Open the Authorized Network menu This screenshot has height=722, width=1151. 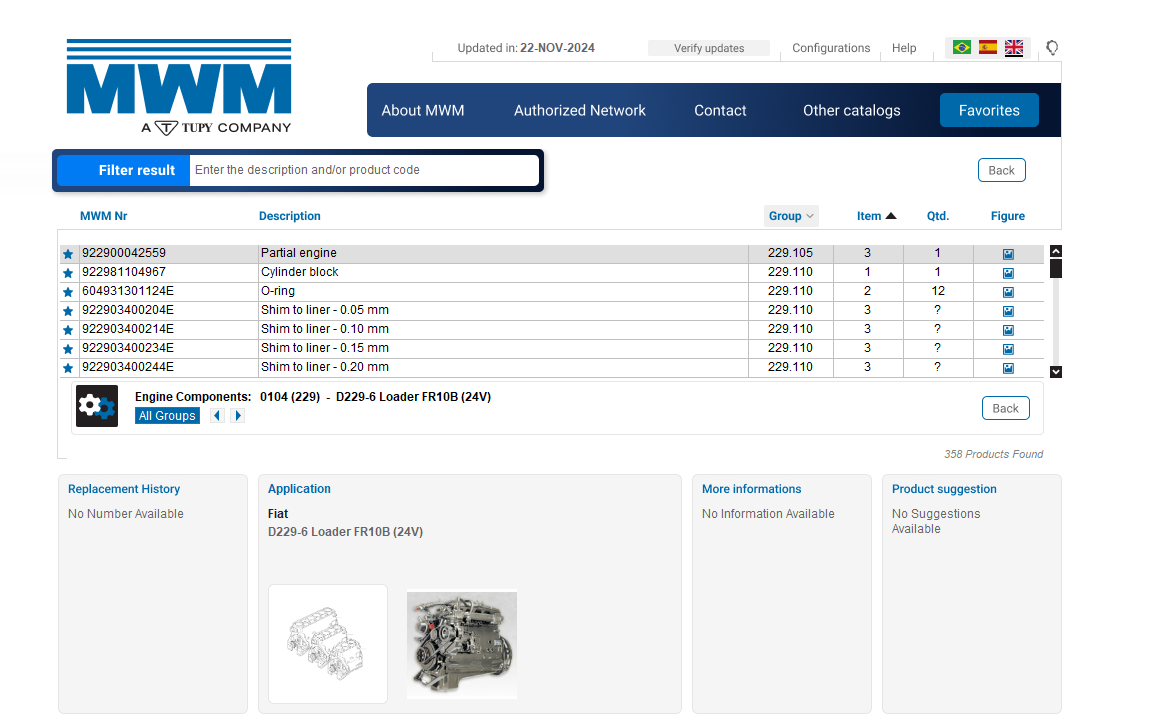tap(580, 110)
